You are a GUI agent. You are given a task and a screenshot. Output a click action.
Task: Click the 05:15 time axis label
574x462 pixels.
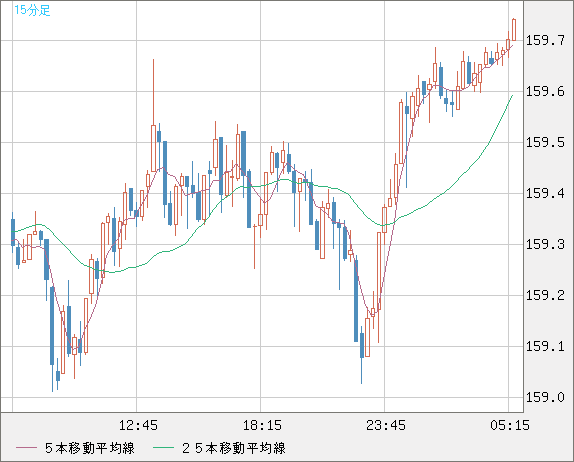click(x=510, y=425)
